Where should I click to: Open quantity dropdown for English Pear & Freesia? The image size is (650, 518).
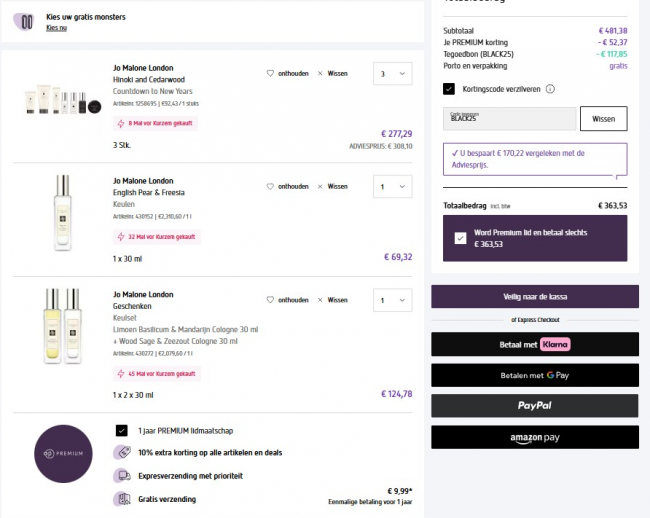[391, 186]
